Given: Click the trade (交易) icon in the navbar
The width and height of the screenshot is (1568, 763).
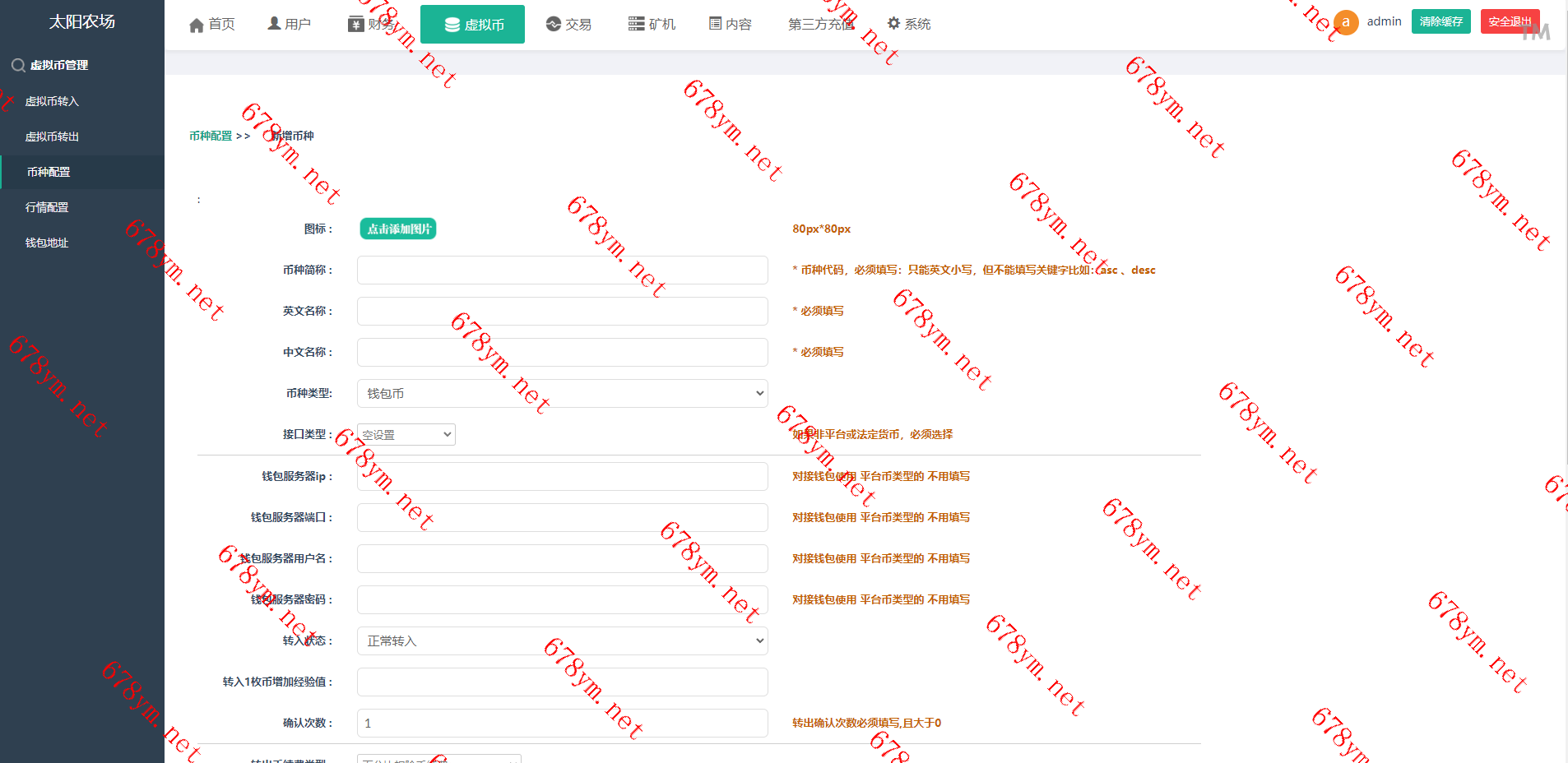Looking at the screenshot, I should (554, 24).
